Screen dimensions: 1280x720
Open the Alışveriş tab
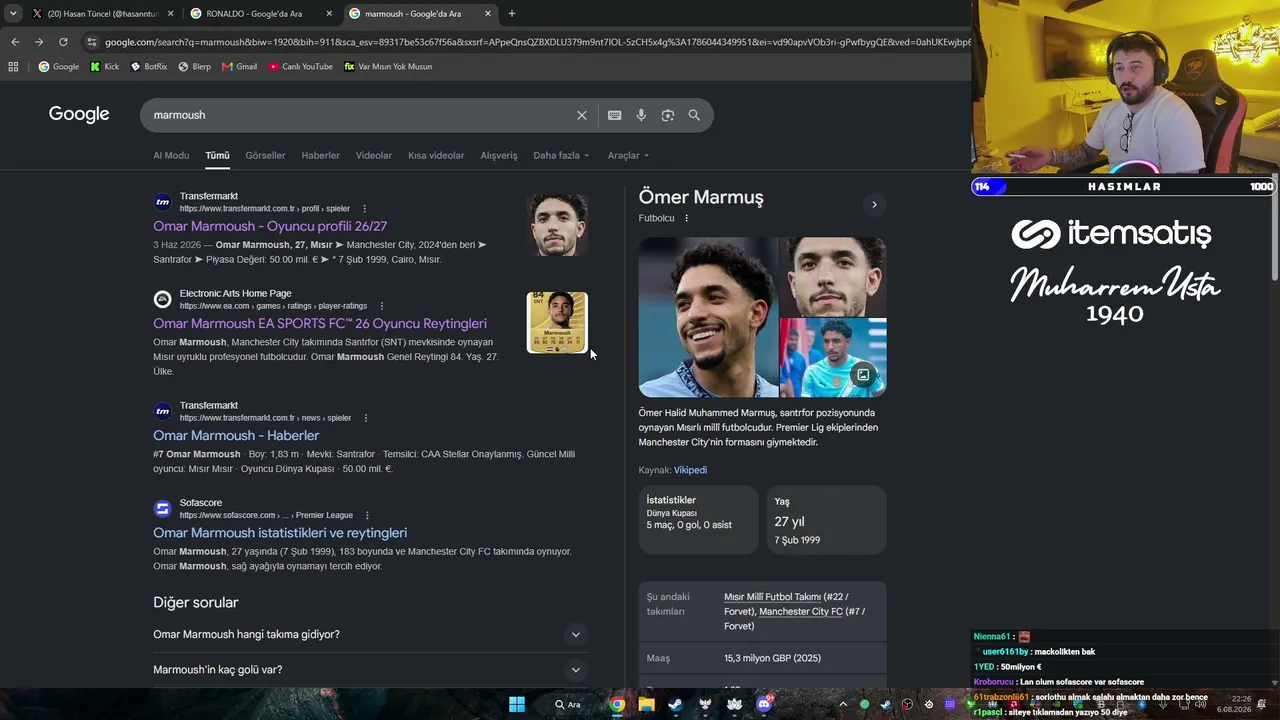pos(499,156)
